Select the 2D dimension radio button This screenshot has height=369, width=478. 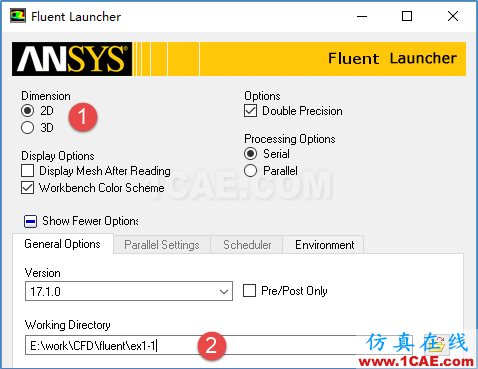27,111
